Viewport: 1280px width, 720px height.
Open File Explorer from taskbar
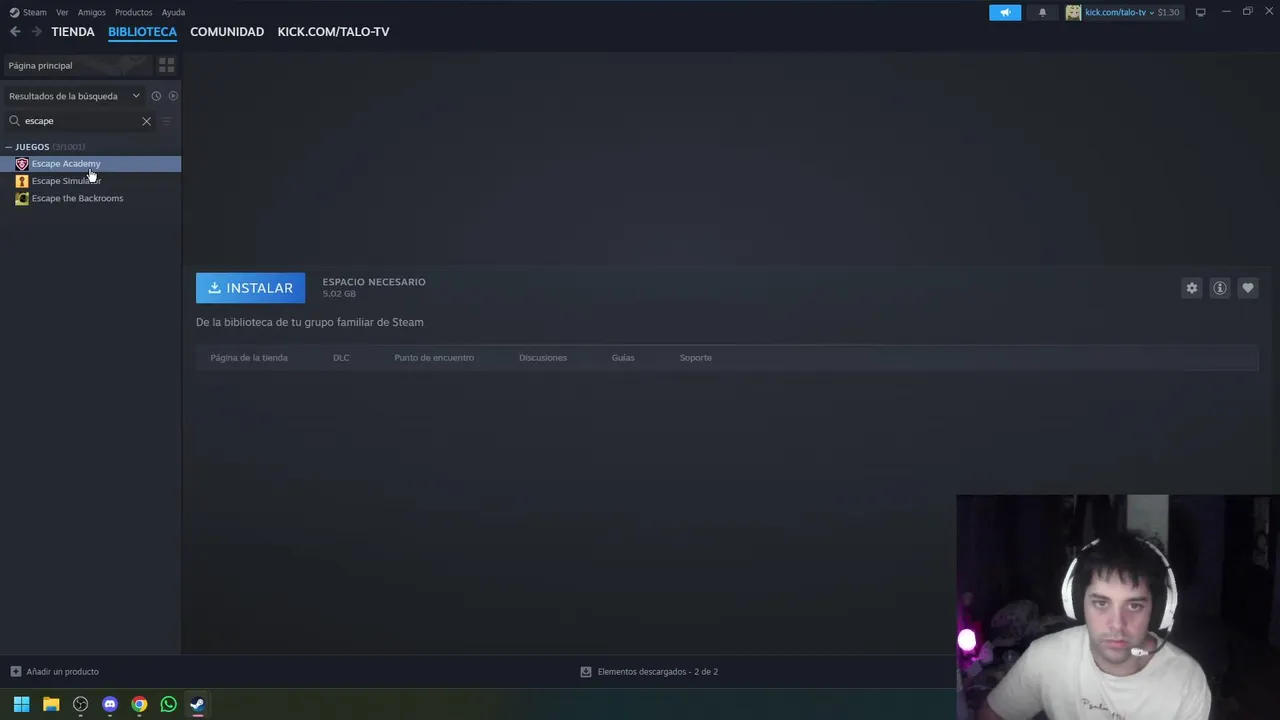51,704
